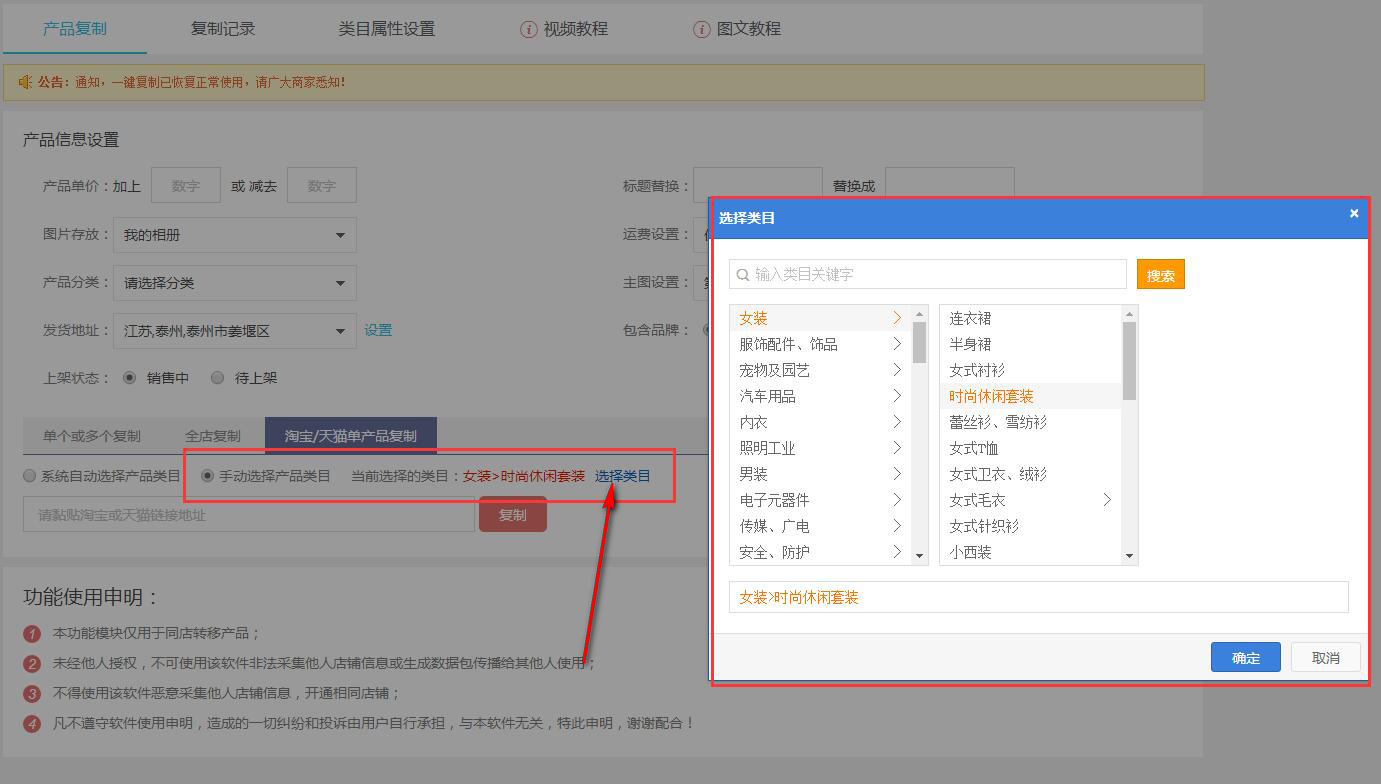Image resolution: width=1381 pixels, height=784 pixels.
Task: Open the 发货地址 dropdown for 江苏,泰州
Action: pyautogui.click(x=235, y=331)
